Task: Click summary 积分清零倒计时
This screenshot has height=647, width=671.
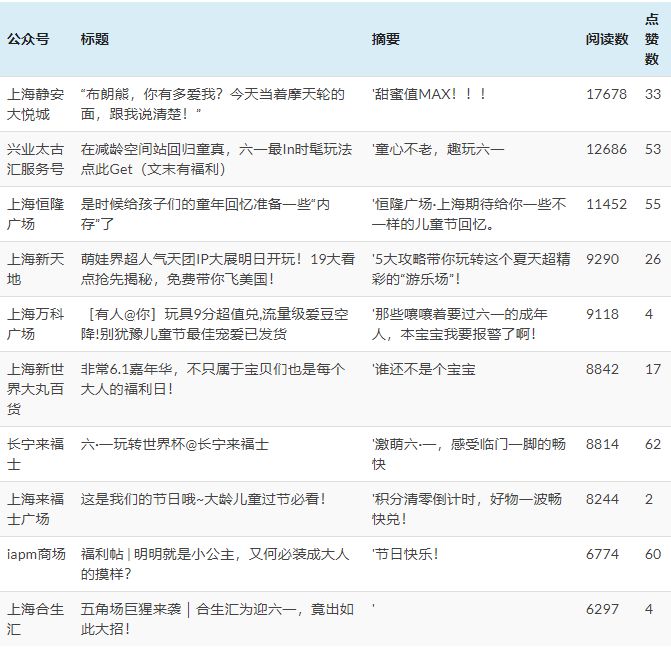Action: point(466,509)
